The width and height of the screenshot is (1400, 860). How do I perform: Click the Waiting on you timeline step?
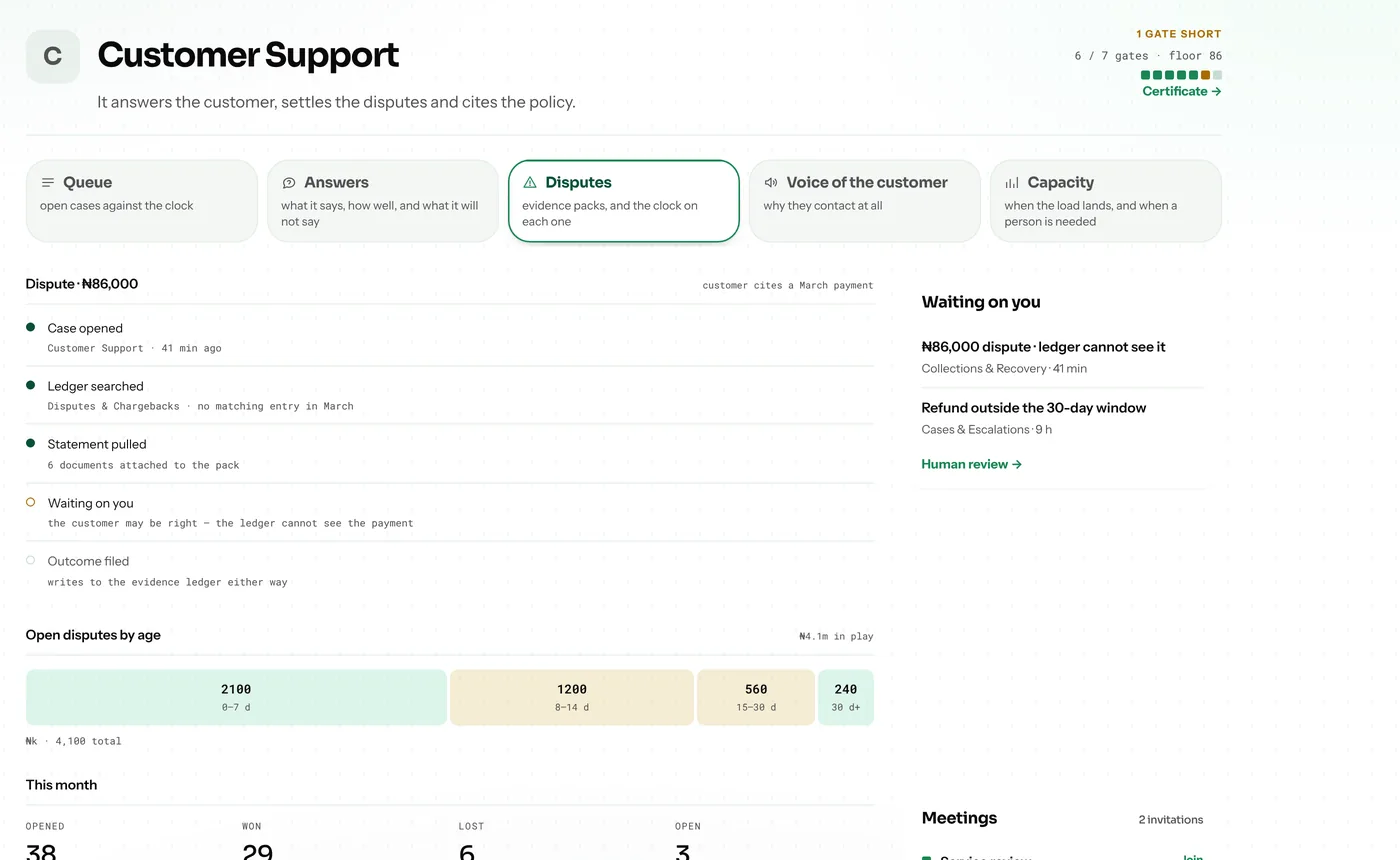tap(450, 512)
